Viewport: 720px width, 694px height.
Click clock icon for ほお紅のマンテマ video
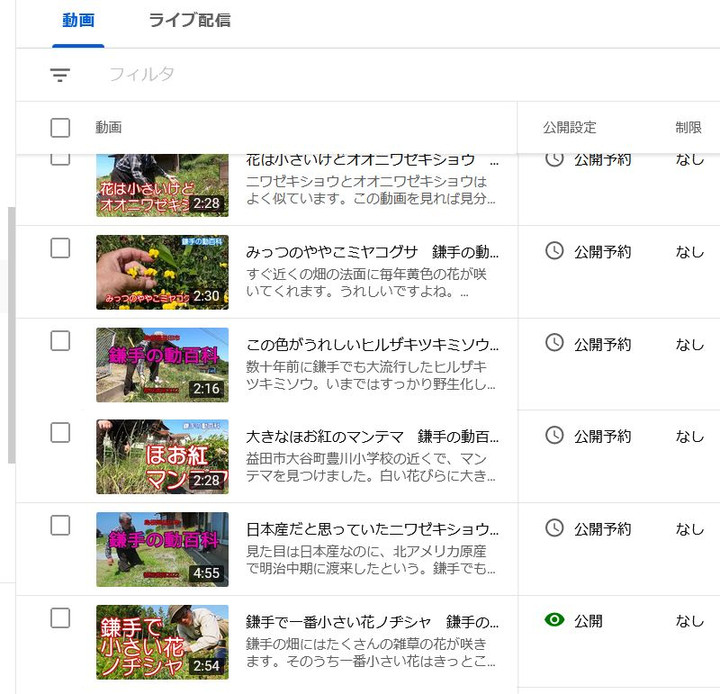point(554,435)
